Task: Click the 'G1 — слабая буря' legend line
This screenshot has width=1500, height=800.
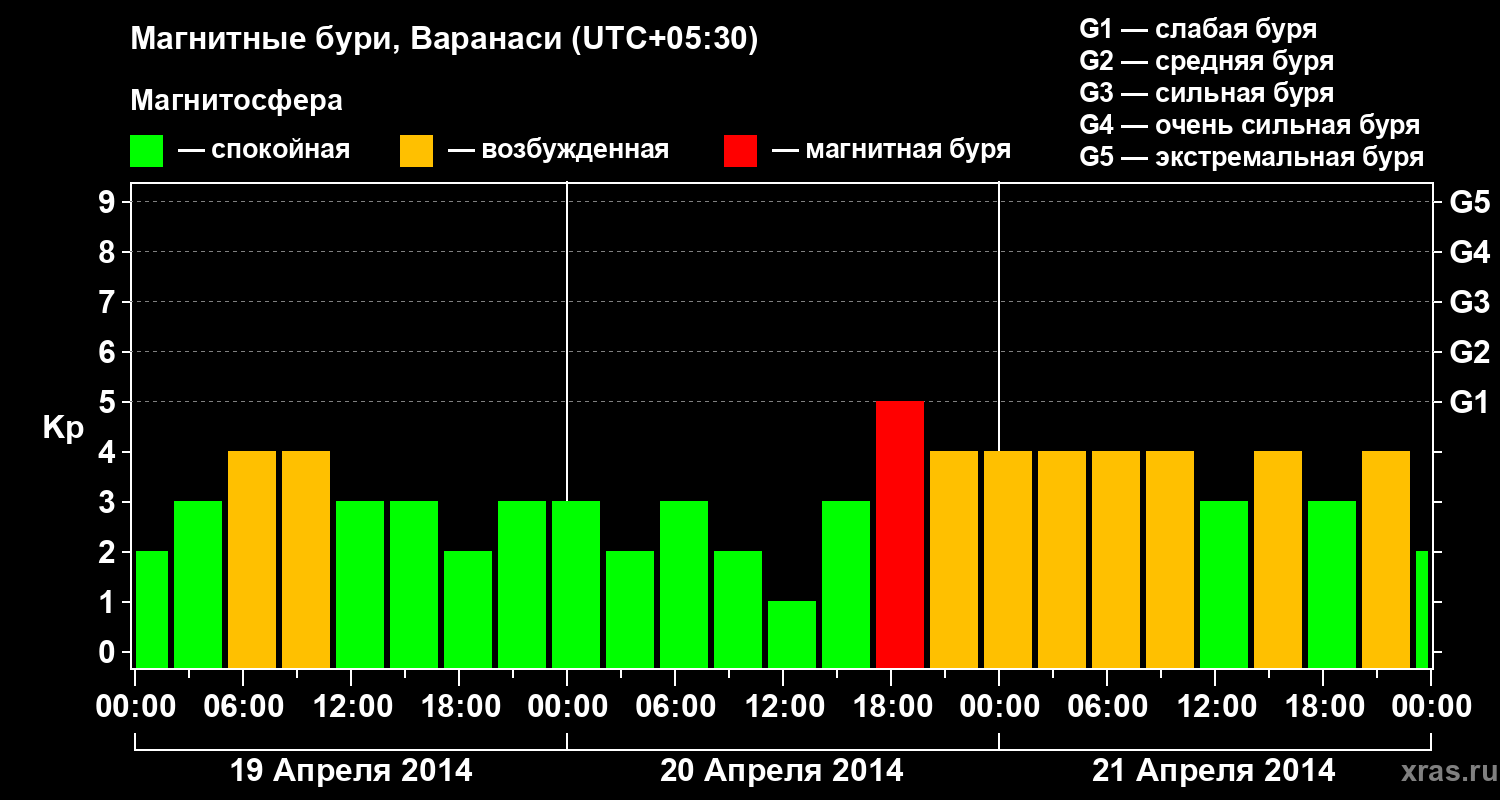Action: pos(1198,29)
